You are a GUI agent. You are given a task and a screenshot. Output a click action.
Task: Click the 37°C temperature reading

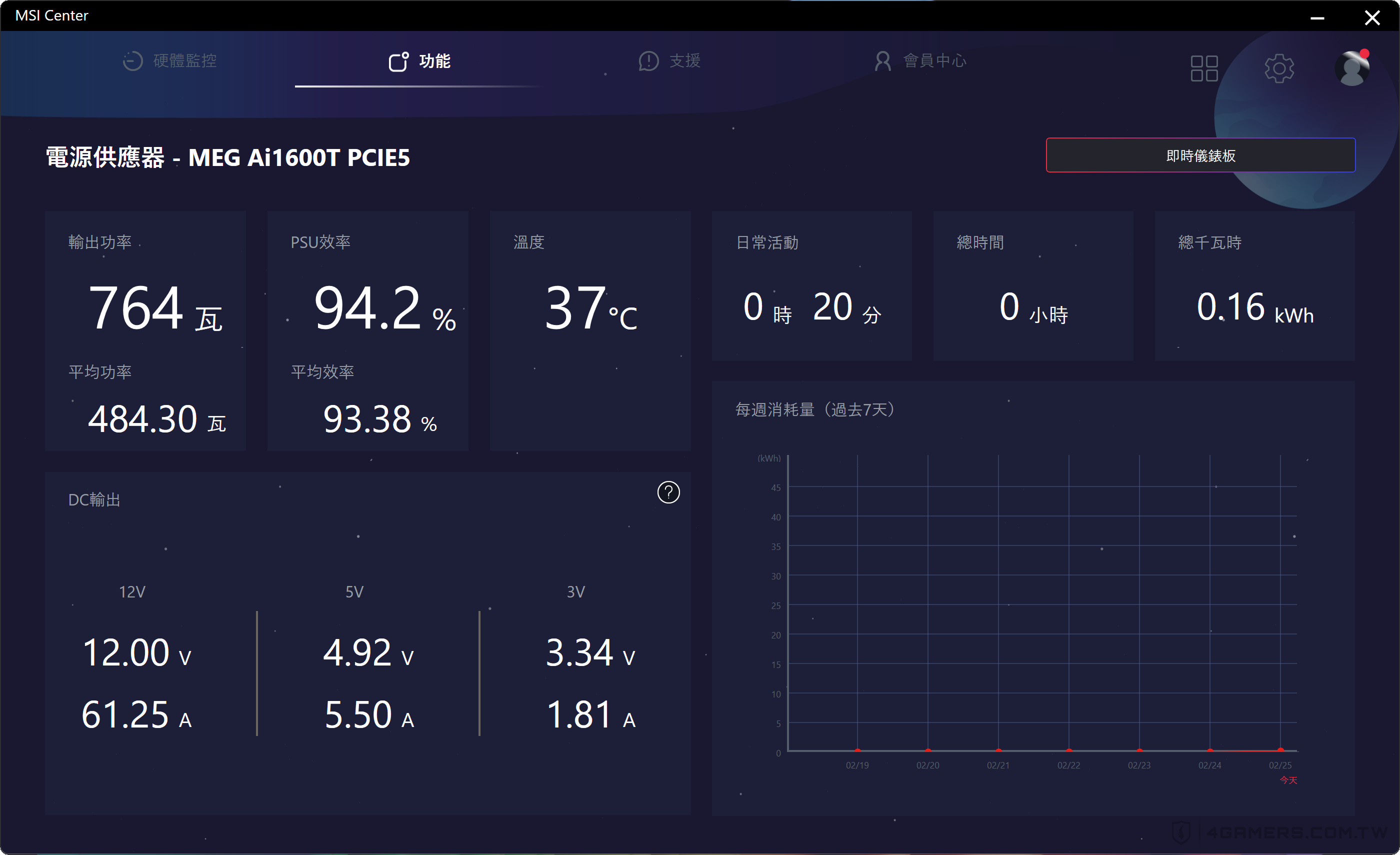591,308
